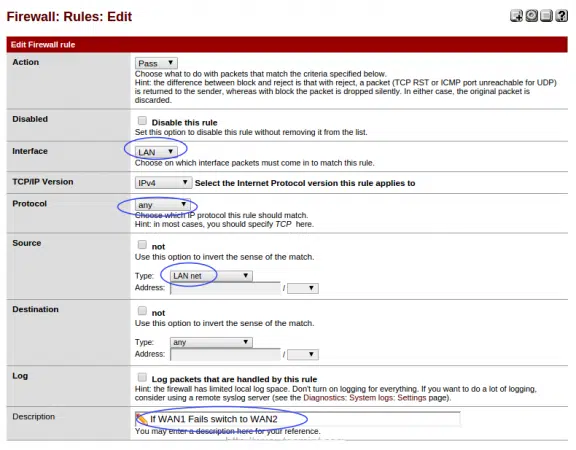The width and height of the screenshot is (576, 450).
Task: Open help via question mark icon
Action: click(561, 16)
